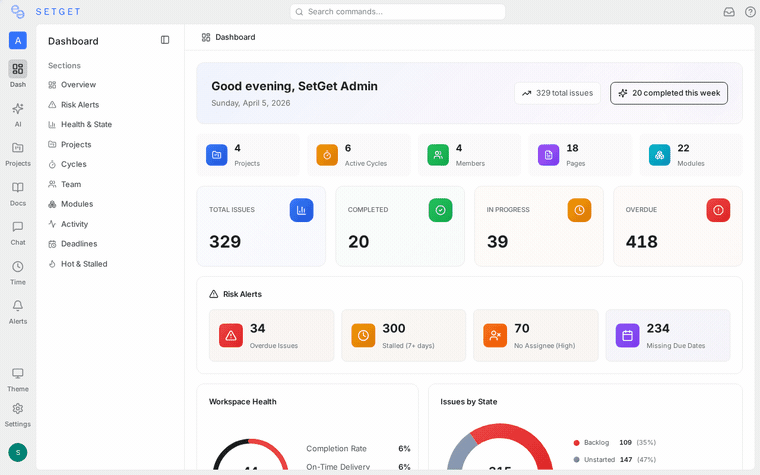The width and height of the screenshot is (760, 475).
Task: Focus the Search commands field
Action: click(x=397, y=12)
